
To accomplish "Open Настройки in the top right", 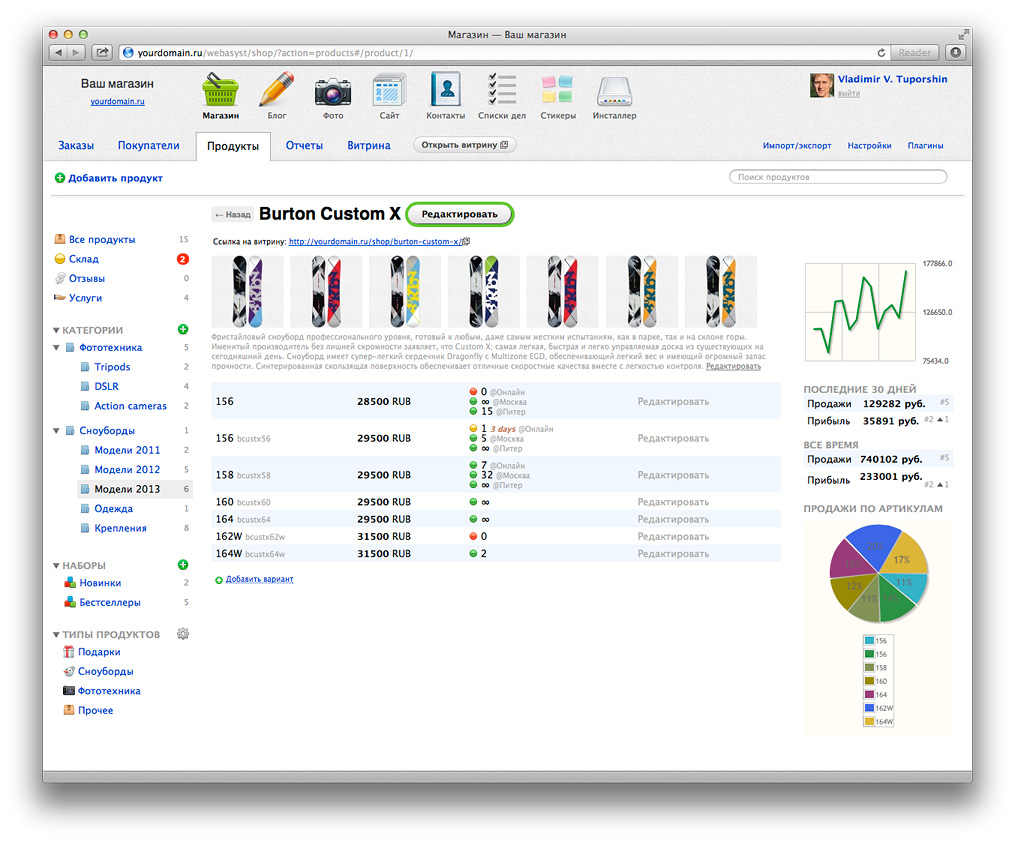I will click(x=869, y=146).
